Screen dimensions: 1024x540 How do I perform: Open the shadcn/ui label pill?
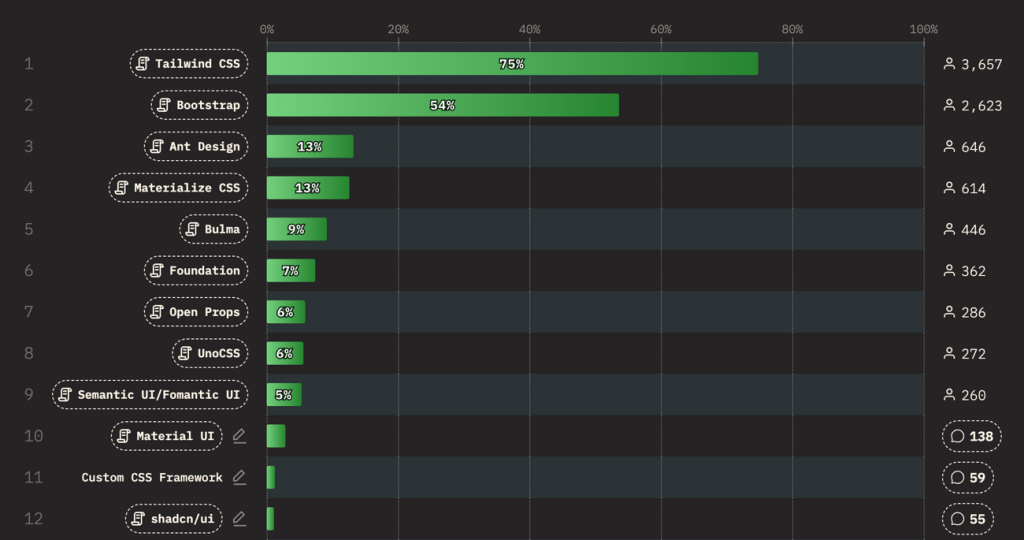174,518
